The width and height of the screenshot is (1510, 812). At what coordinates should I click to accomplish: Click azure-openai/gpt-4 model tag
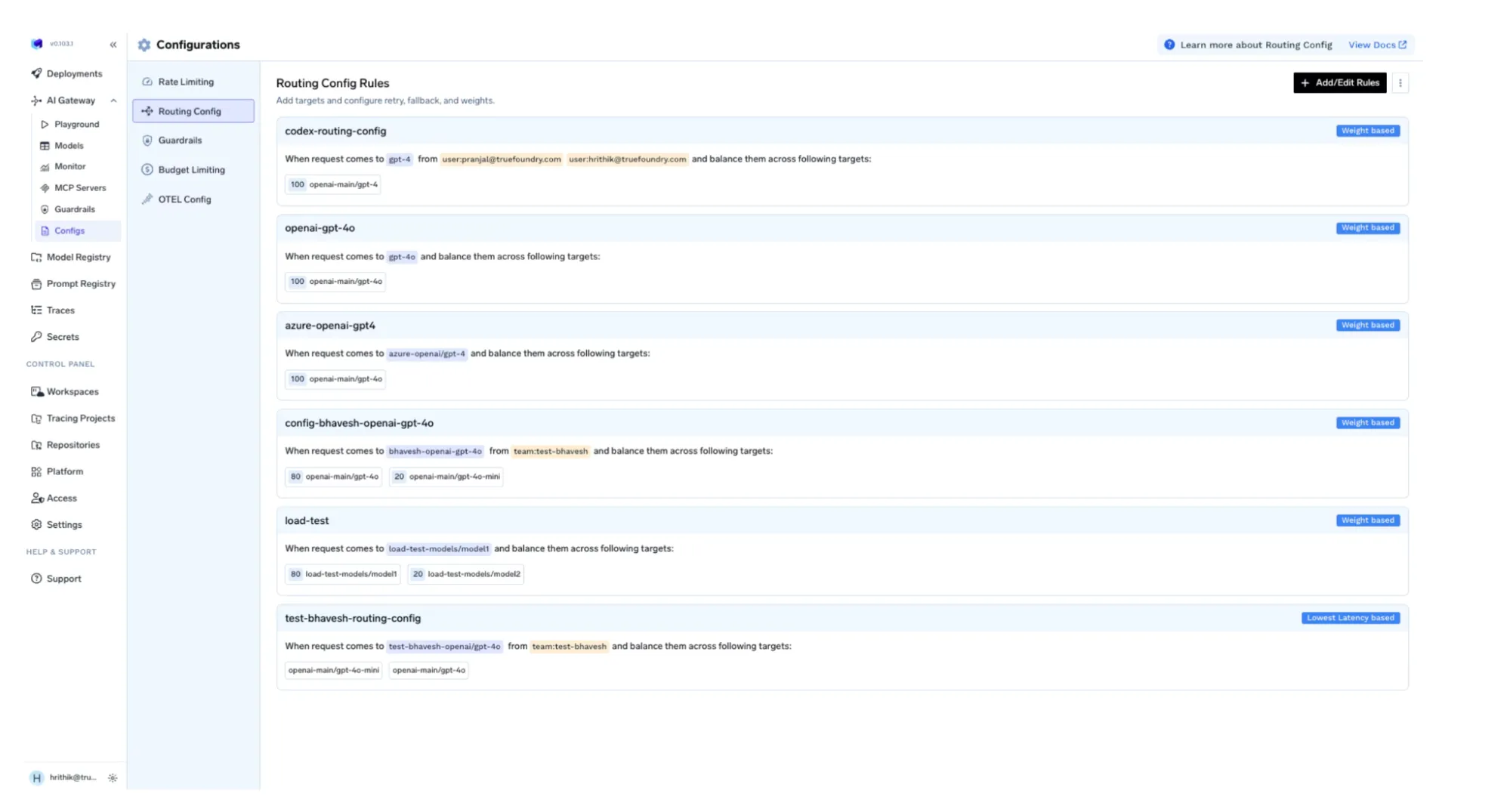pos(427,354)
